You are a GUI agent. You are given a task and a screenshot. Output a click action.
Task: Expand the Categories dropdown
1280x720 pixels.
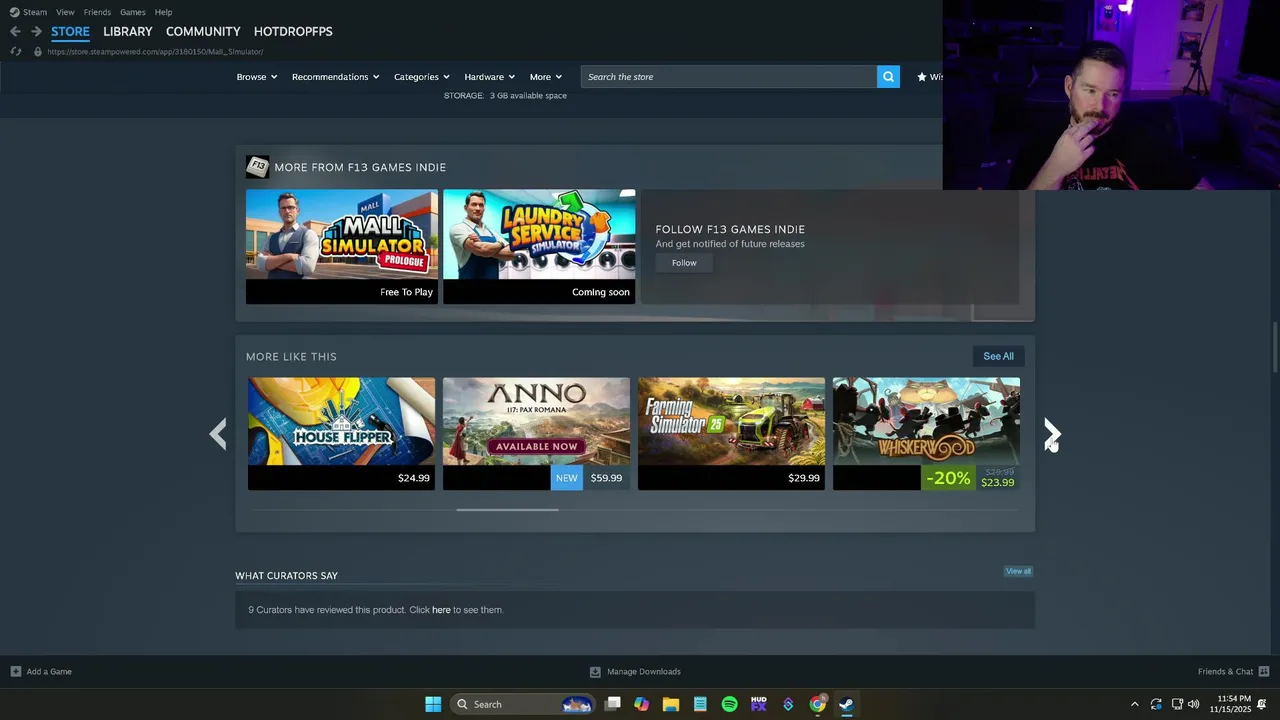[x=421, y=77]
